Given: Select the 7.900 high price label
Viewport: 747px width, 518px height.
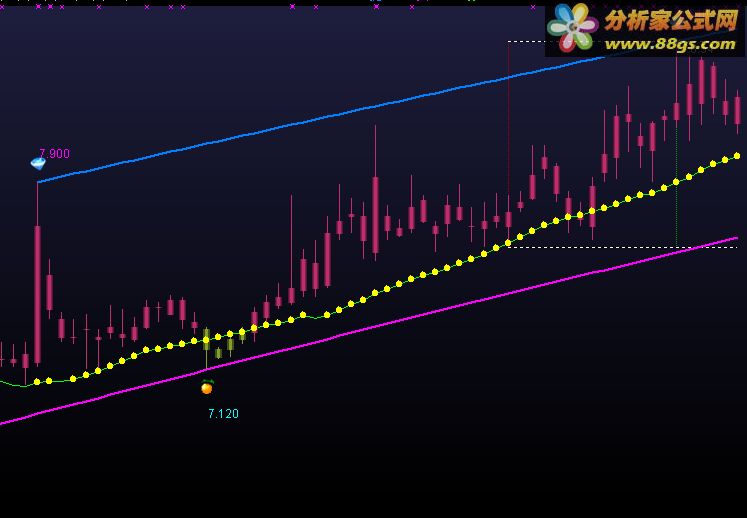Looking at the screenshot, I should click(55, 153).
